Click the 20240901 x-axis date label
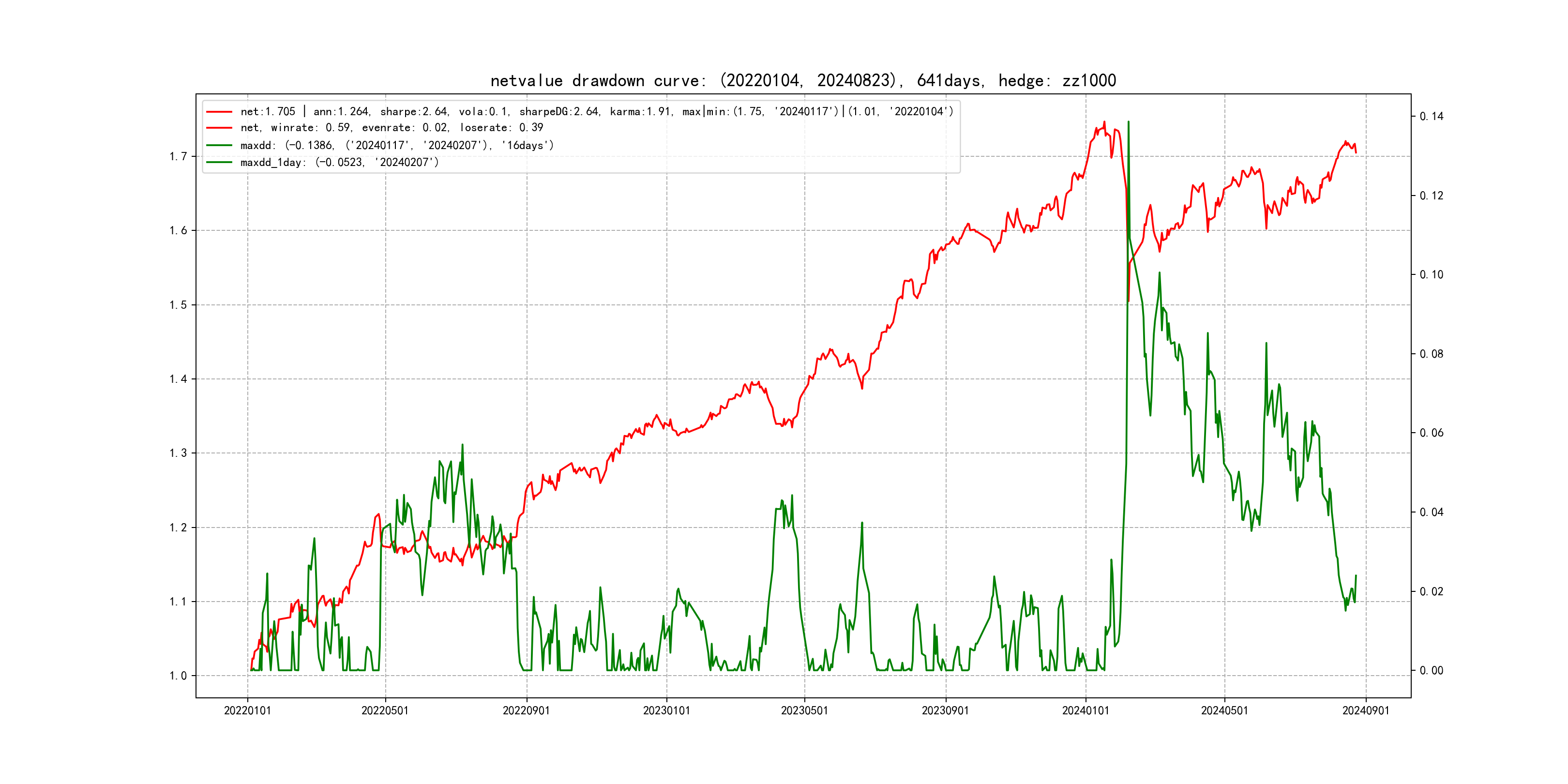 click(x=1365, y=711)
